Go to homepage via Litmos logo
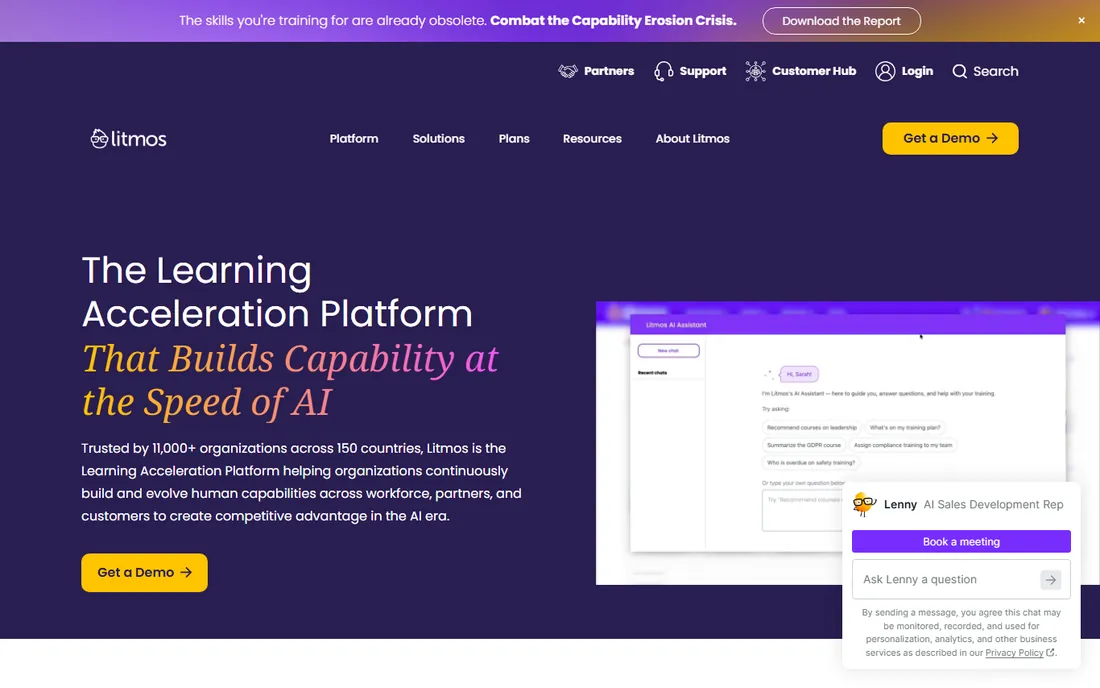The image size is (1100, 688). point(128,139)
